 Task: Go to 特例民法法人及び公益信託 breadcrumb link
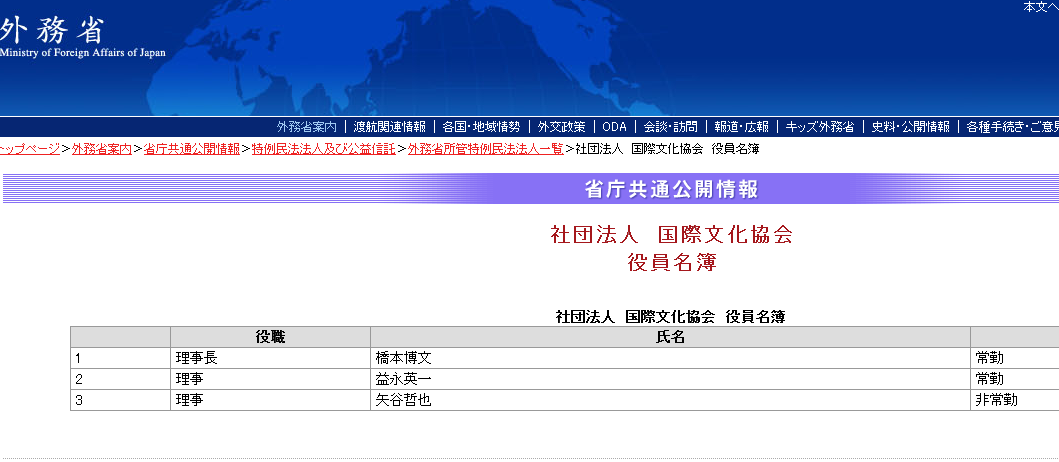[324, 150]
